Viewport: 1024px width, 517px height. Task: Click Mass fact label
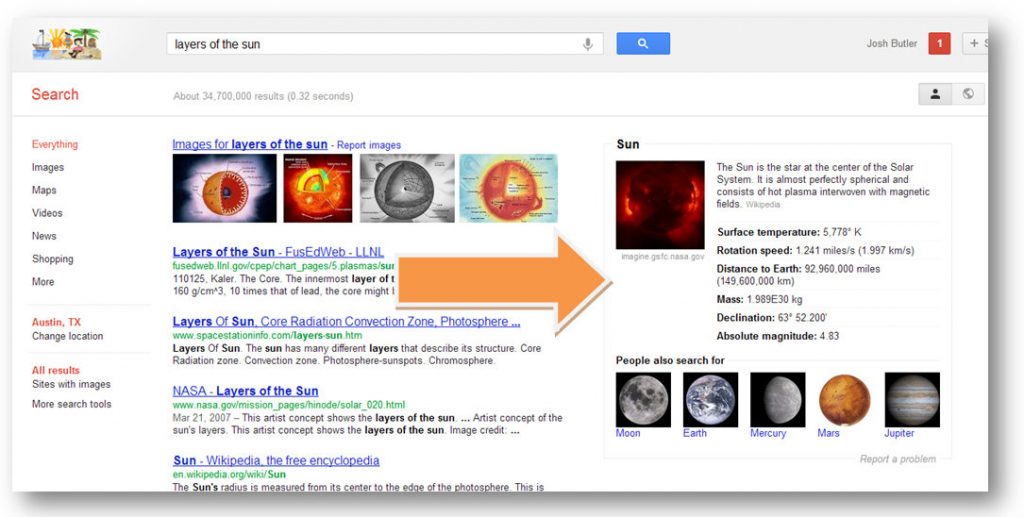tap(730, 299)
